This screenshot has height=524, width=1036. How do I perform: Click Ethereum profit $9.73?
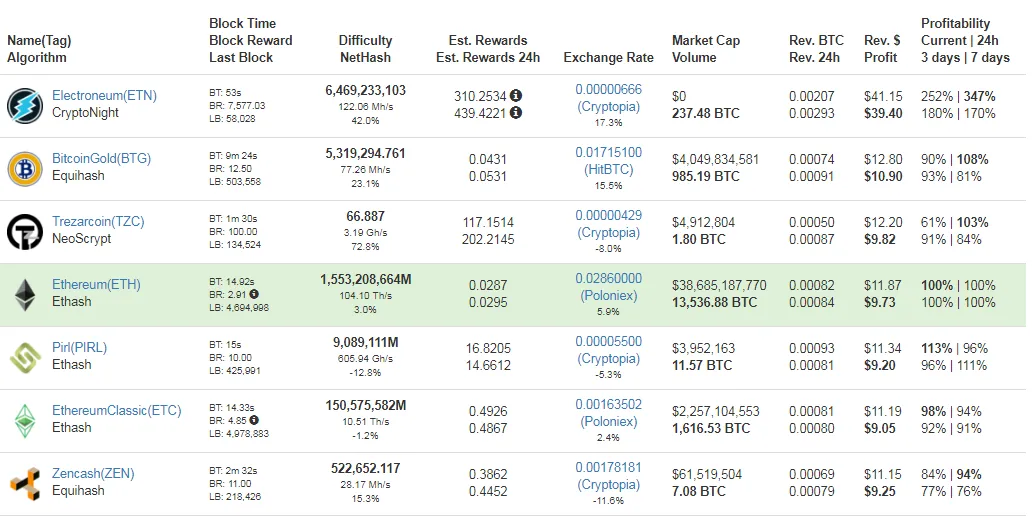tap(879, 302)
